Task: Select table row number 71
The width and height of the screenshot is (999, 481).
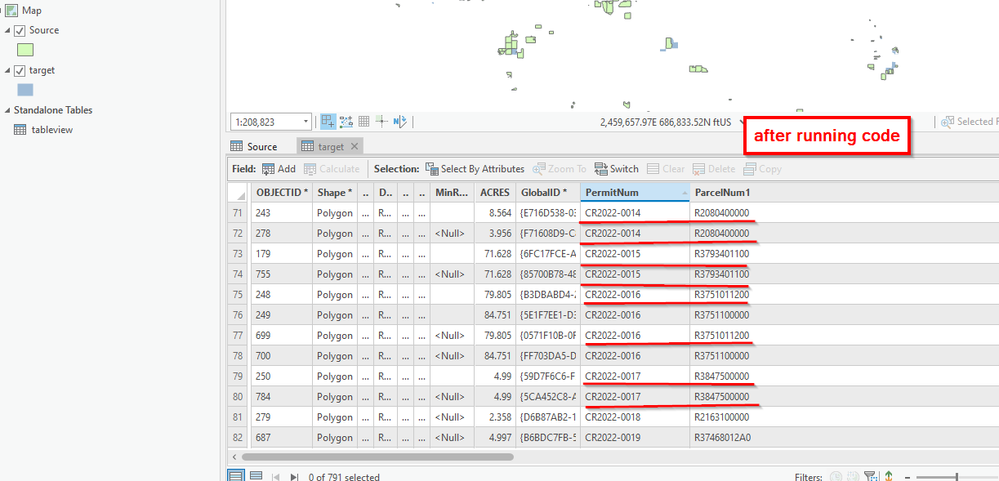Action: click(239, 213)
